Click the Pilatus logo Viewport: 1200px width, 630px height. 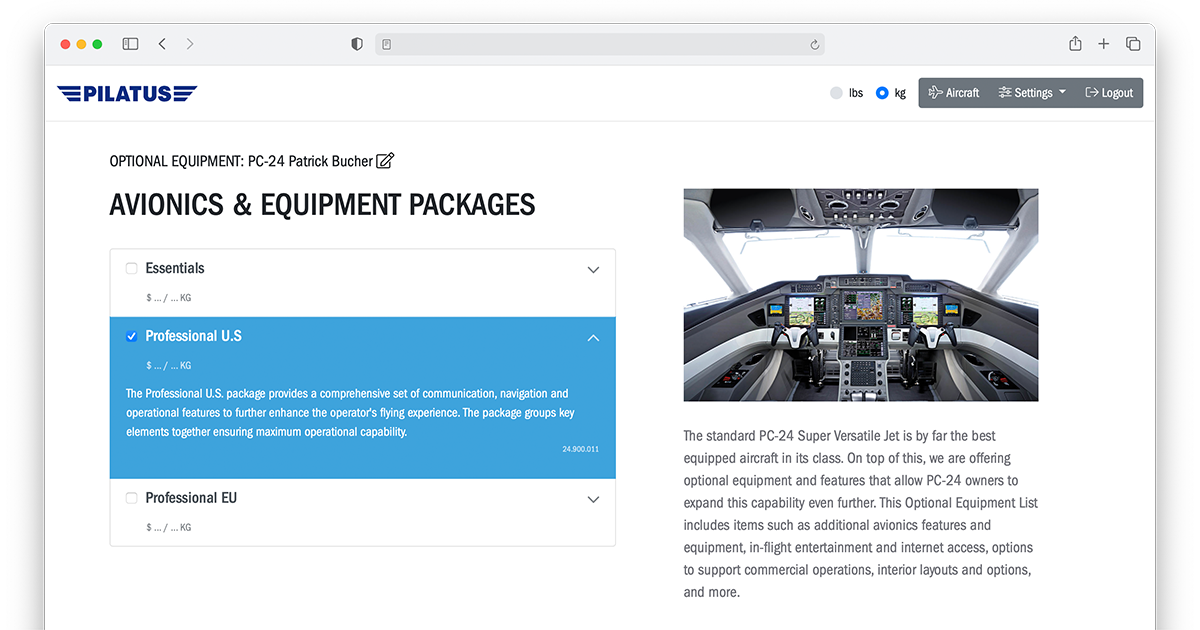(127, 93)
